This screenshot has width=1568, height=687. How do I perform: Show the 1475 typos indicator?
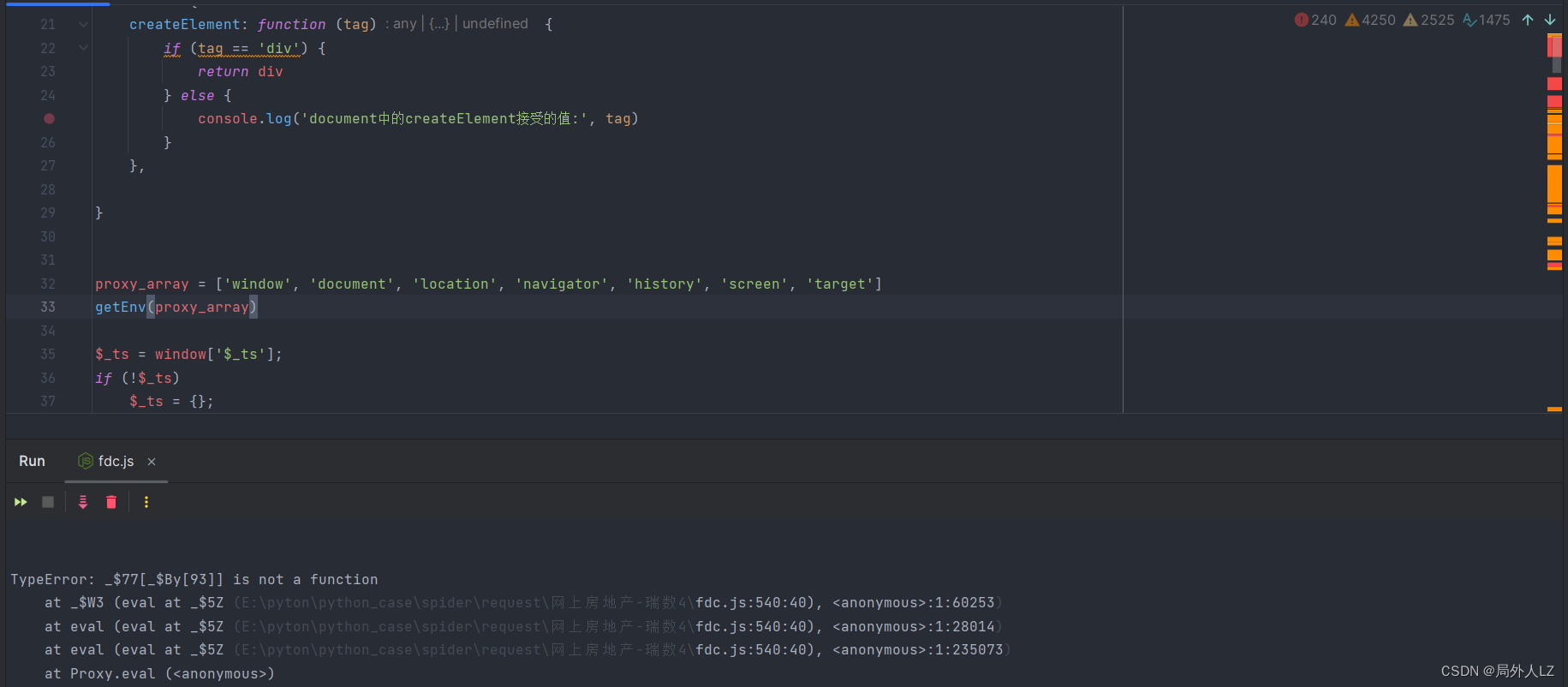pos(1487,20)
